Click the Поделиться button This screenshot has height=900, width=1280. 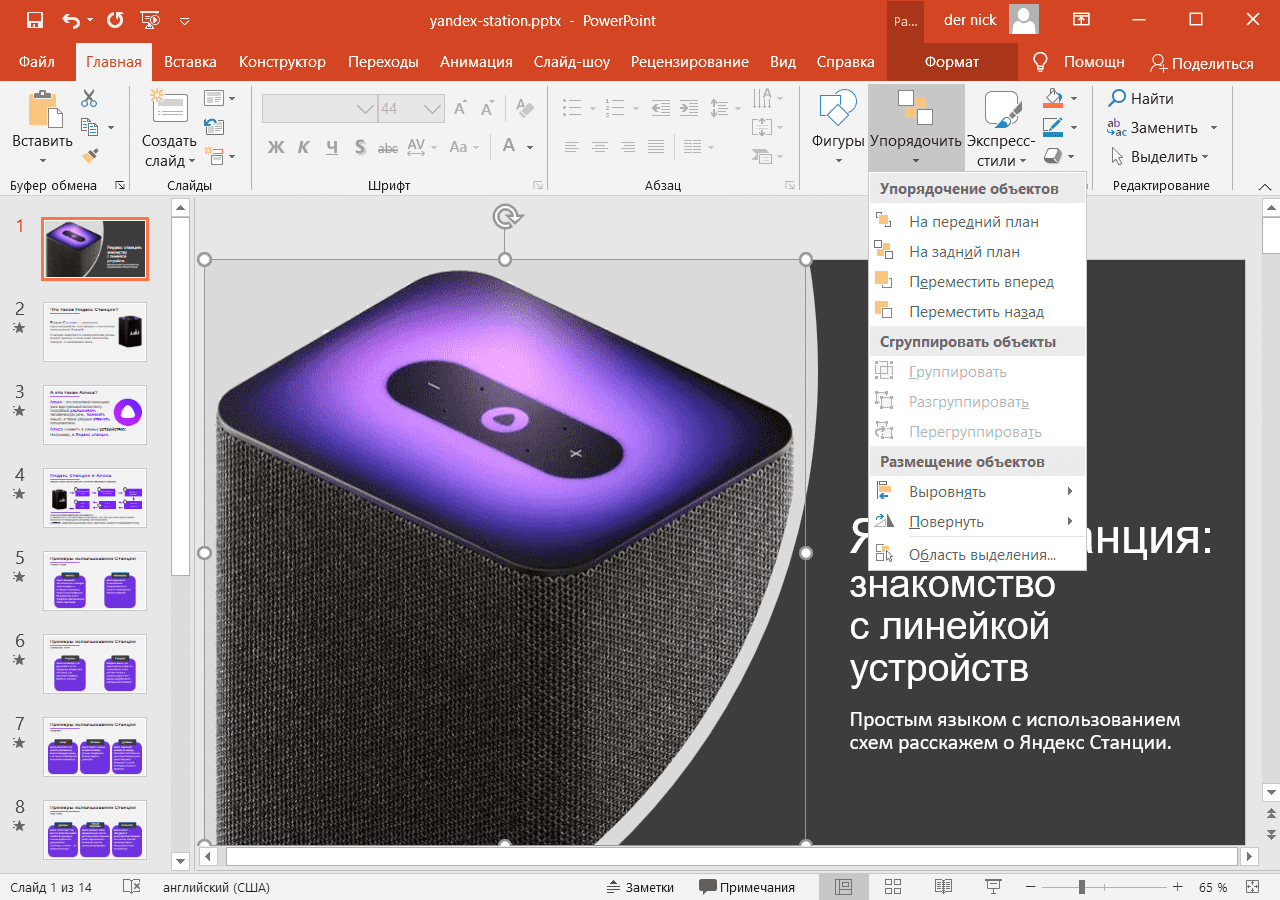pos(1201,63)
